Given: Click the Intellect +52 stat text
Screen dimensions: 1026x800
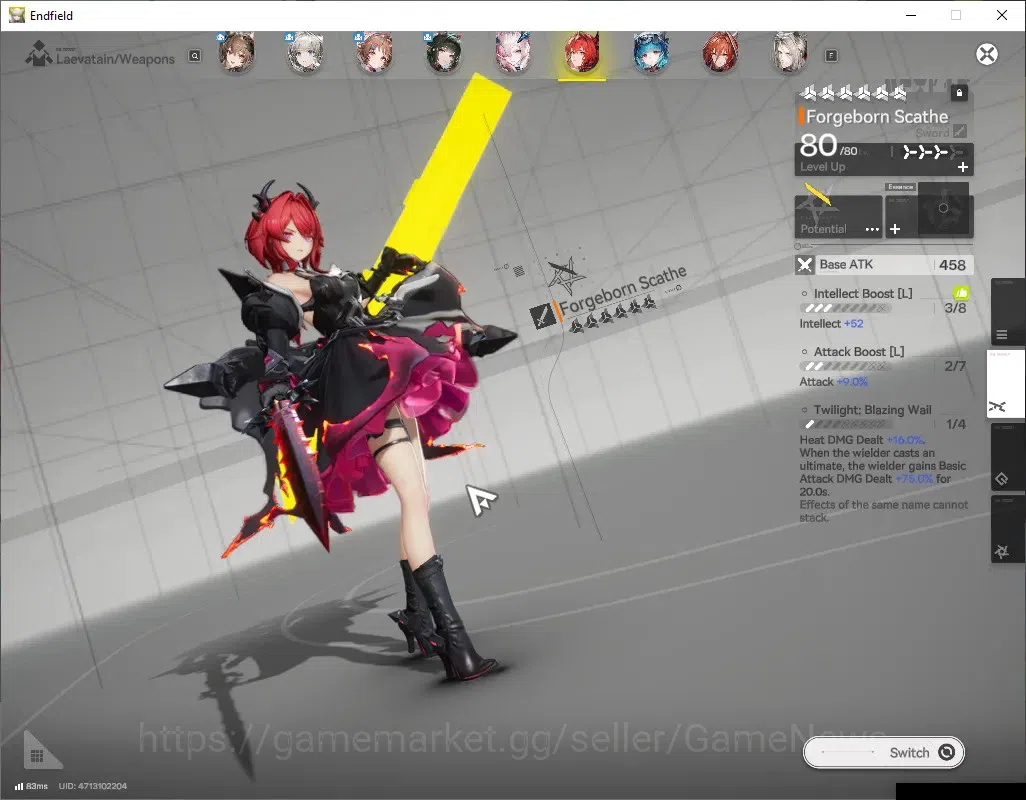Looking at the screenshot, I should [x=831, y=324].
